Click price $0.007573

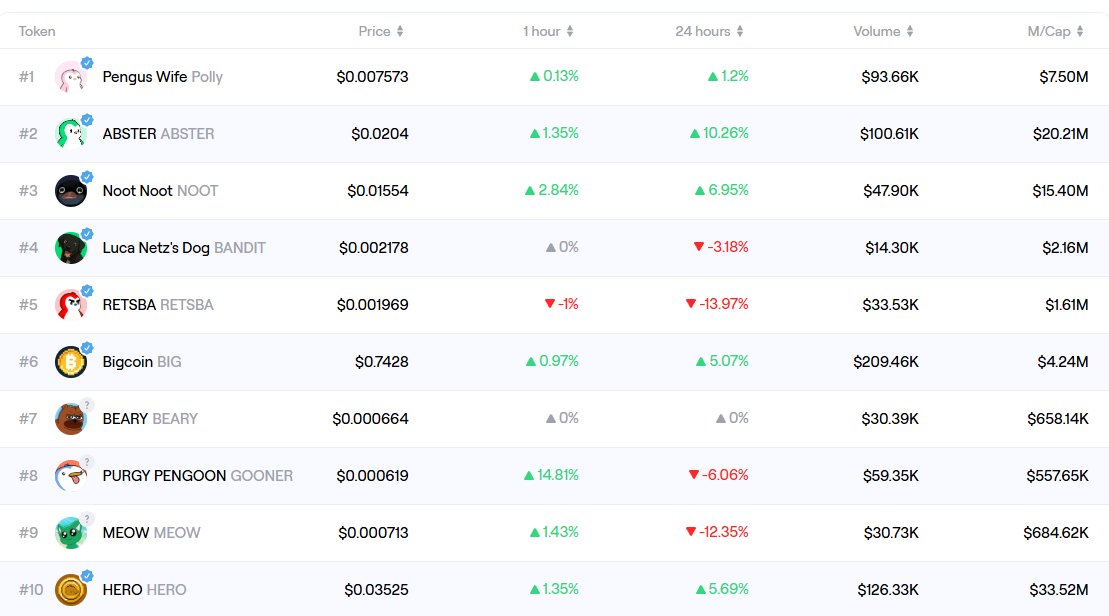372,76
